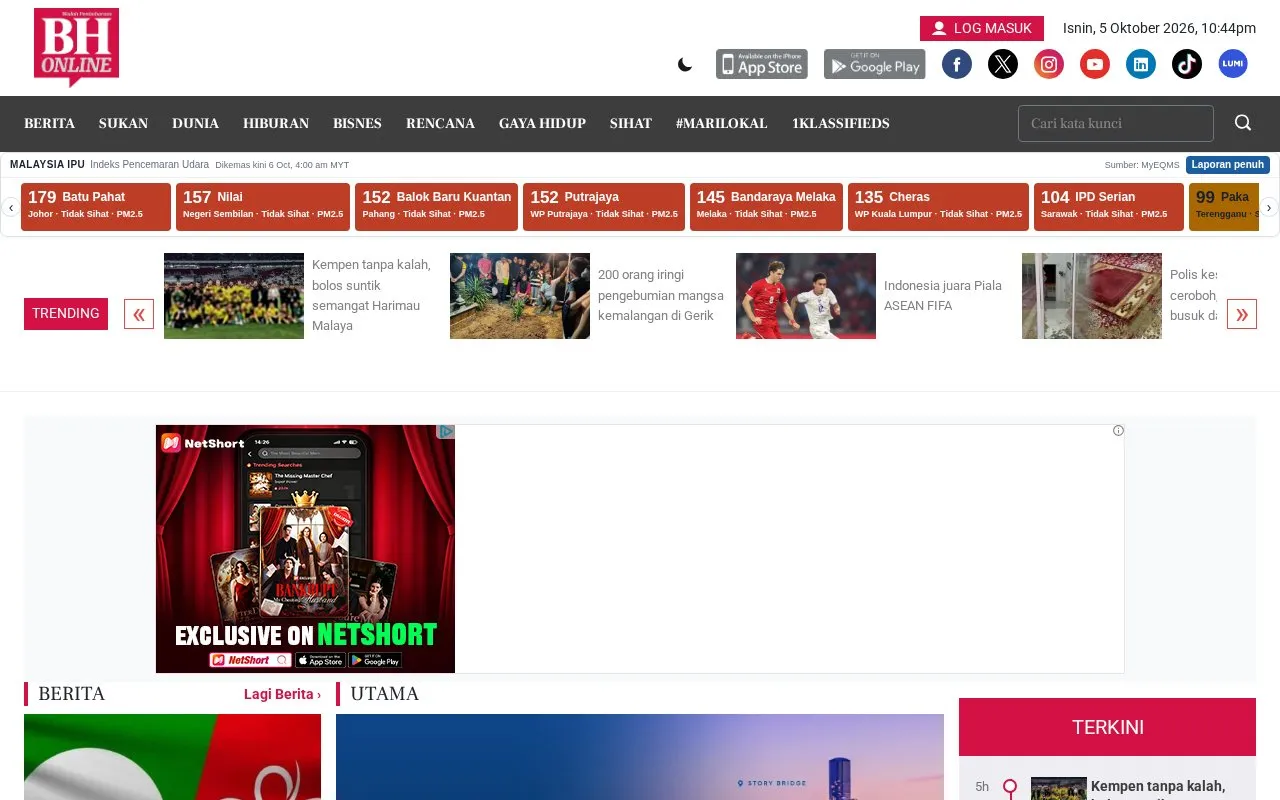The height and width of the screenshot is (800, 1280).
Task: Go to next trending stories arrow
Action: pos(1242,314)
